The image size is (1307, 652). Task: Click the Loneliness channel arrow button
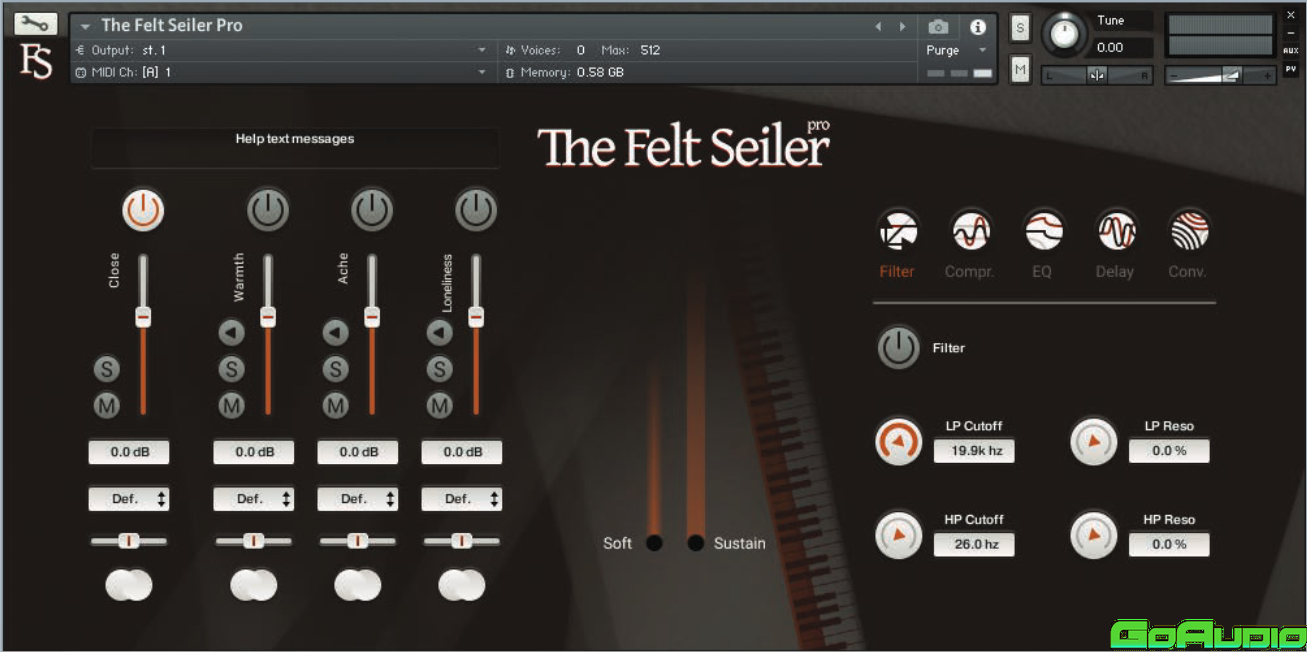[x=440, y=333]
